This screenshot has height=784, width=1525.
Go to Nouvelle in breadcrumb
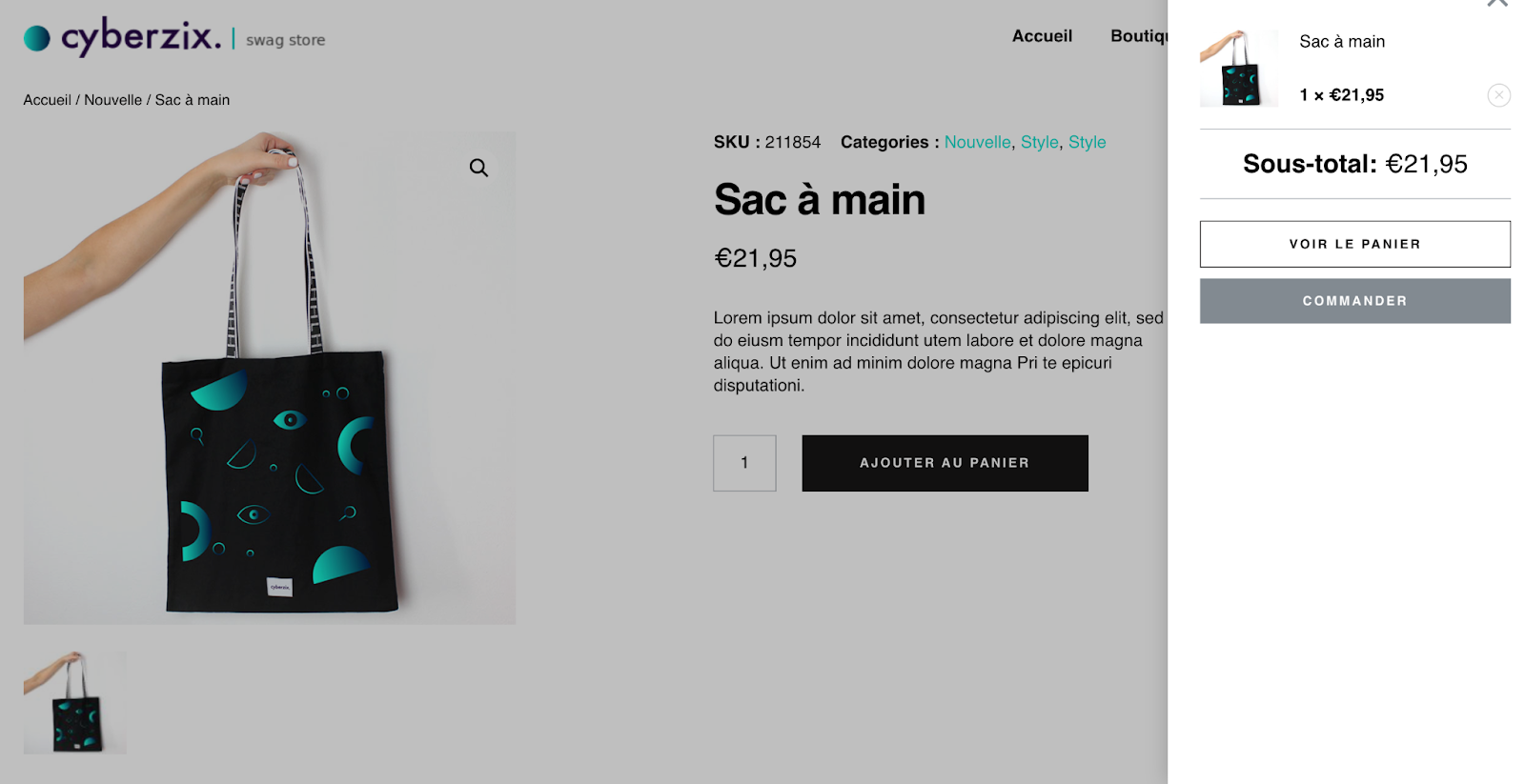pyautogui.click(x=112, y=100)
